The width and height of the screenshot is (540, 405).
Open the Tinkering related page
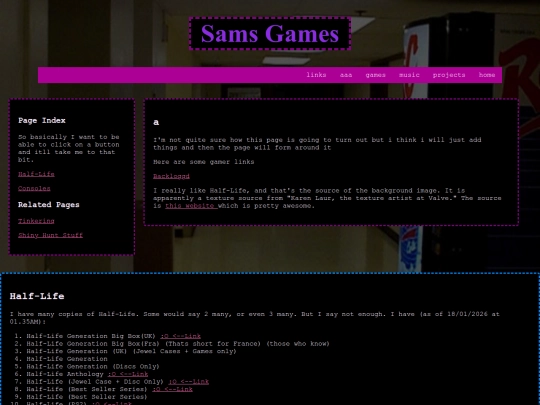tap(36, 221)
